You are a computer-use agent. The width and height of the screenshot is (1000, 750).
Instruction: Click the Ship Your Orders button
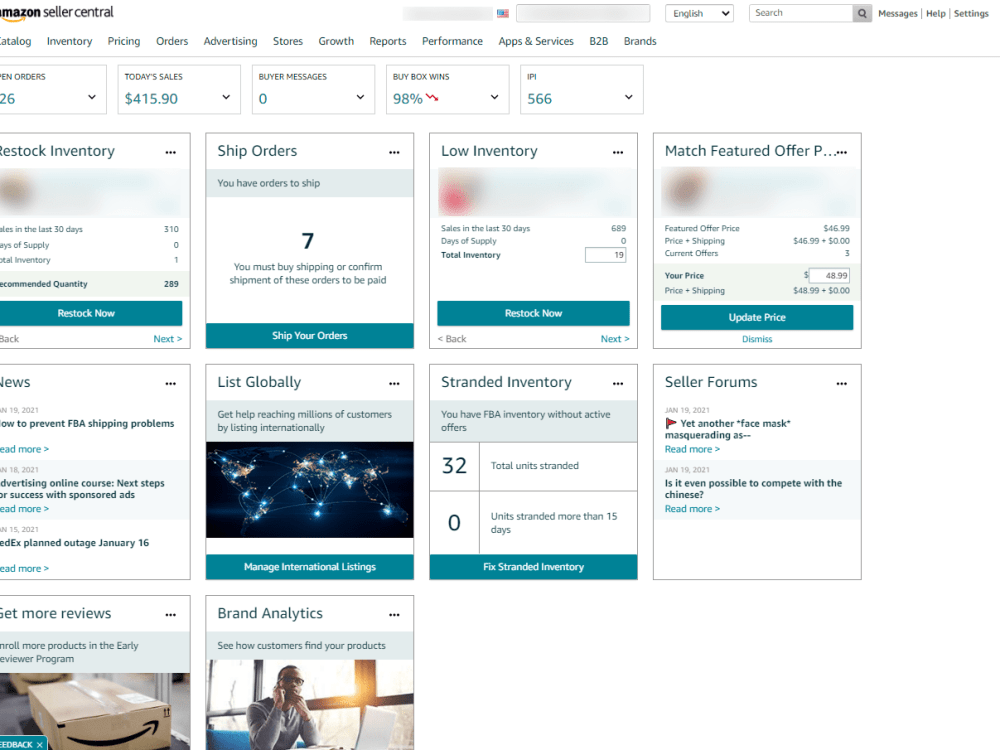(309, 335)
